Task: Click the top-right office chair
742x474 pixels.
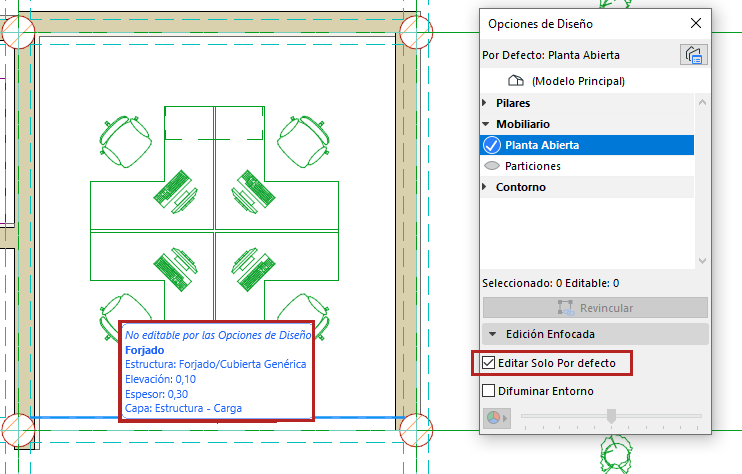Action: (x=303, y=141)
